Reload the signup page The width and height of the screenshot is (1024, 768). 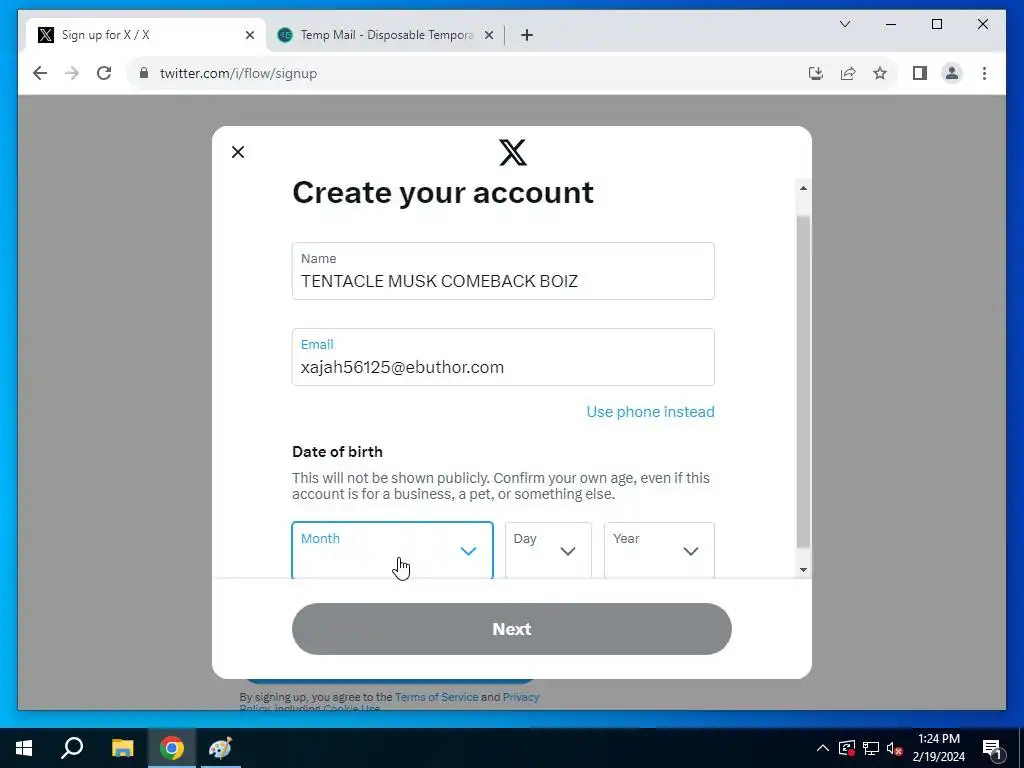click(104, 73)
